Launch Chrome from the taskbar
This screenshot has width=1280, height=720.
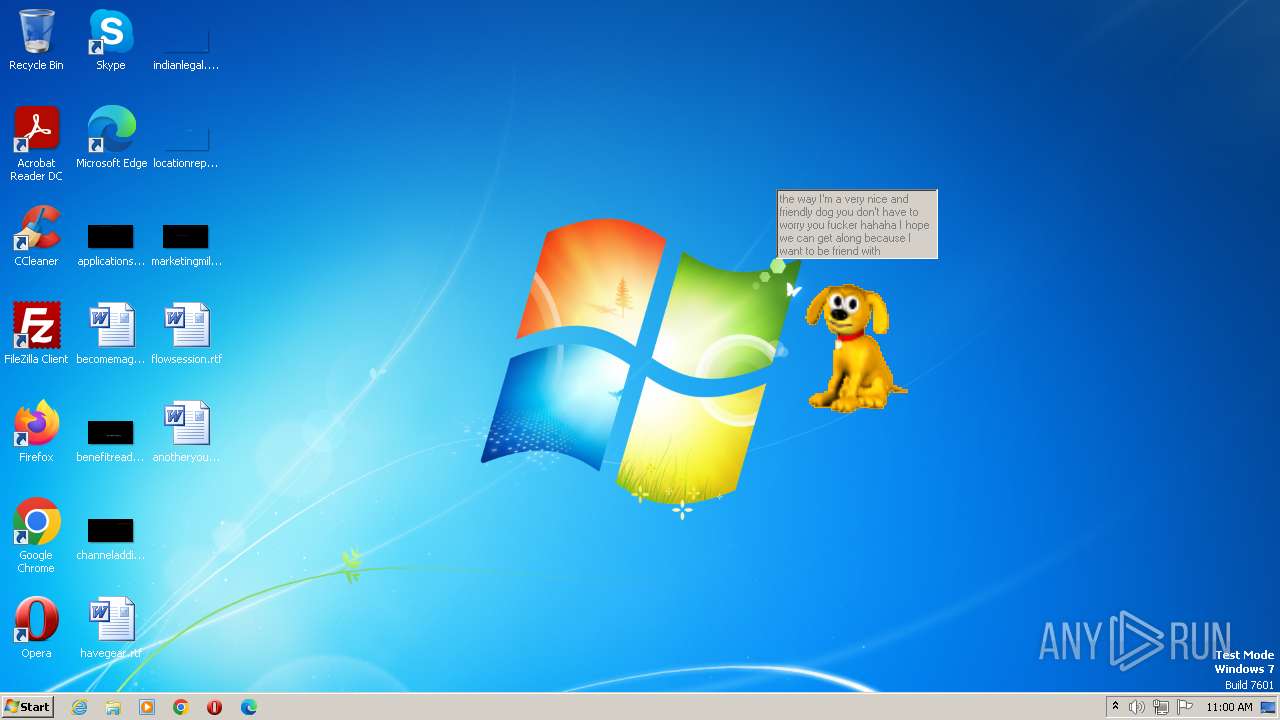coord(181,707)
